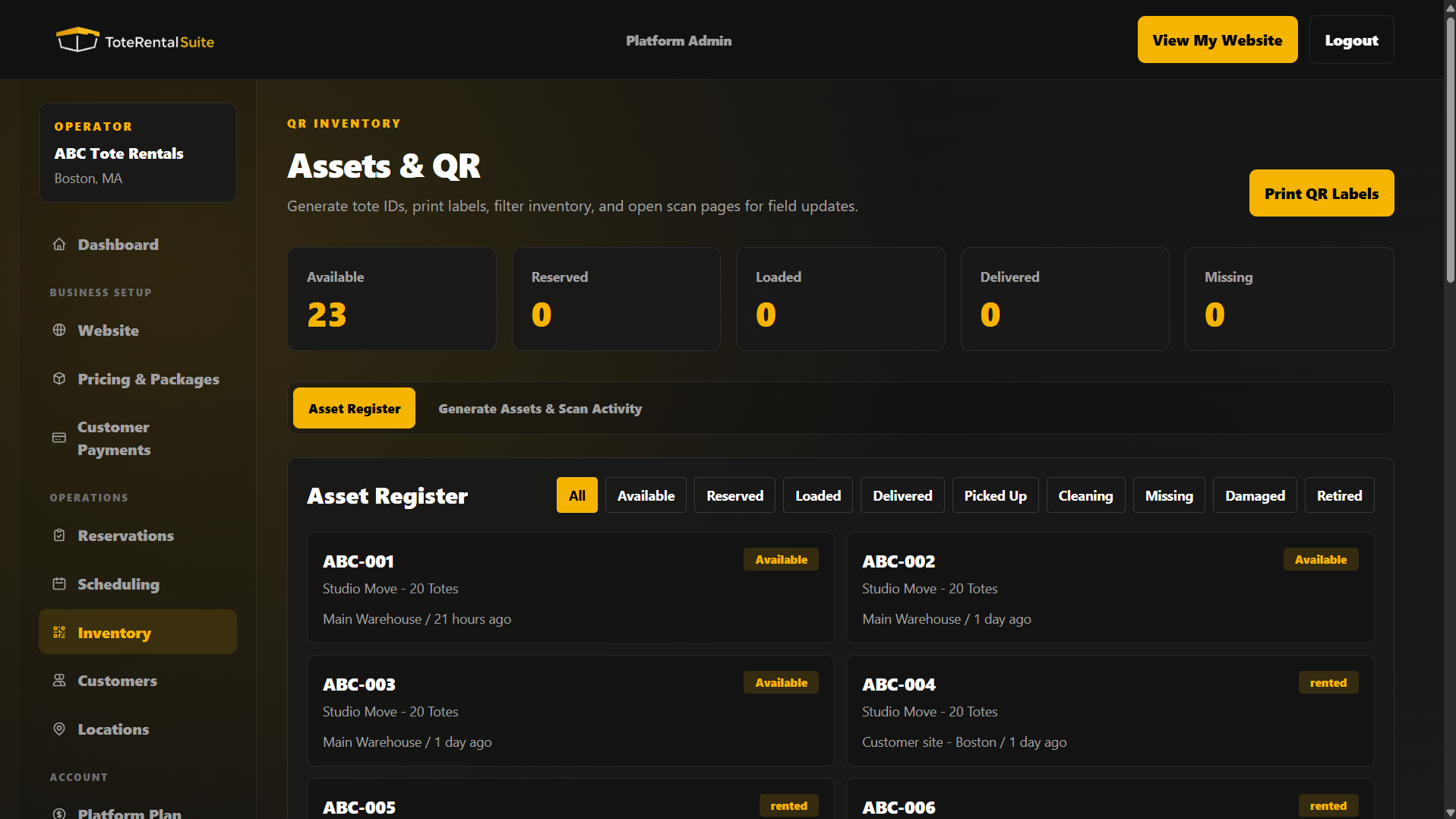Screen dimensions: 1456x819
Task: Click the ABC-006 asset title
Action: [899, 807]
